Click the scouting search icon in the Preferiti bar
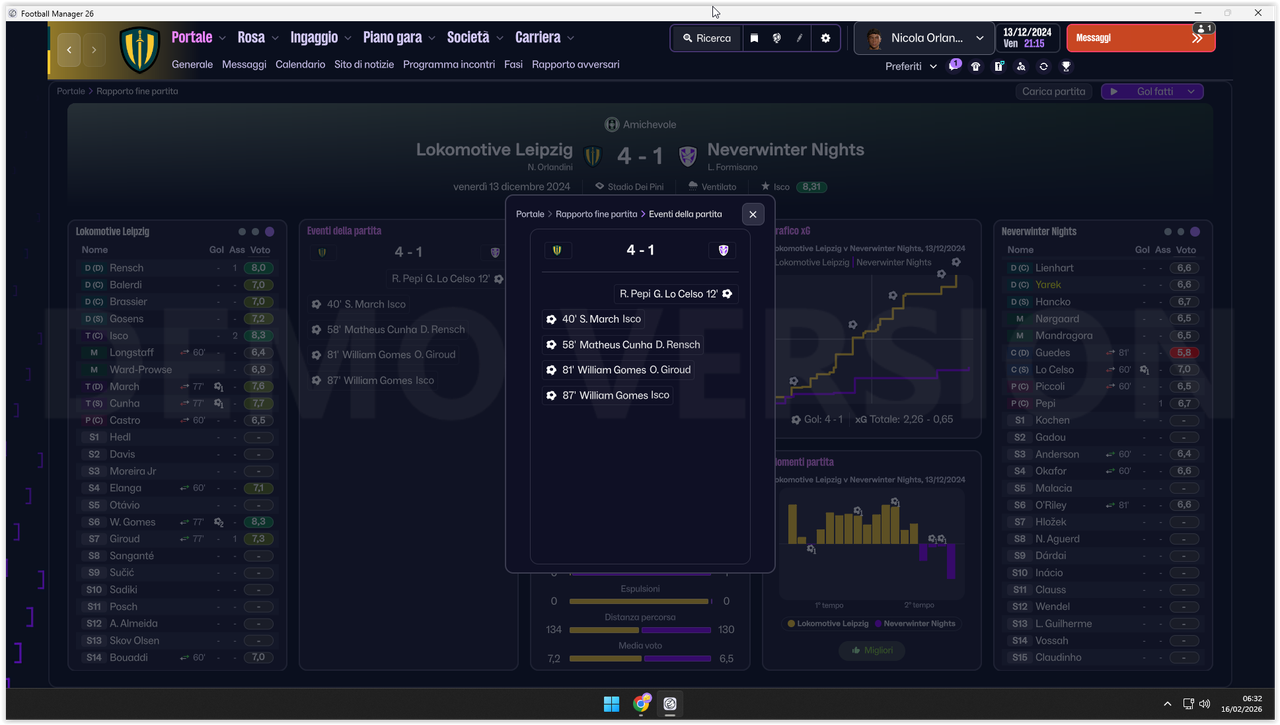 1021,67
